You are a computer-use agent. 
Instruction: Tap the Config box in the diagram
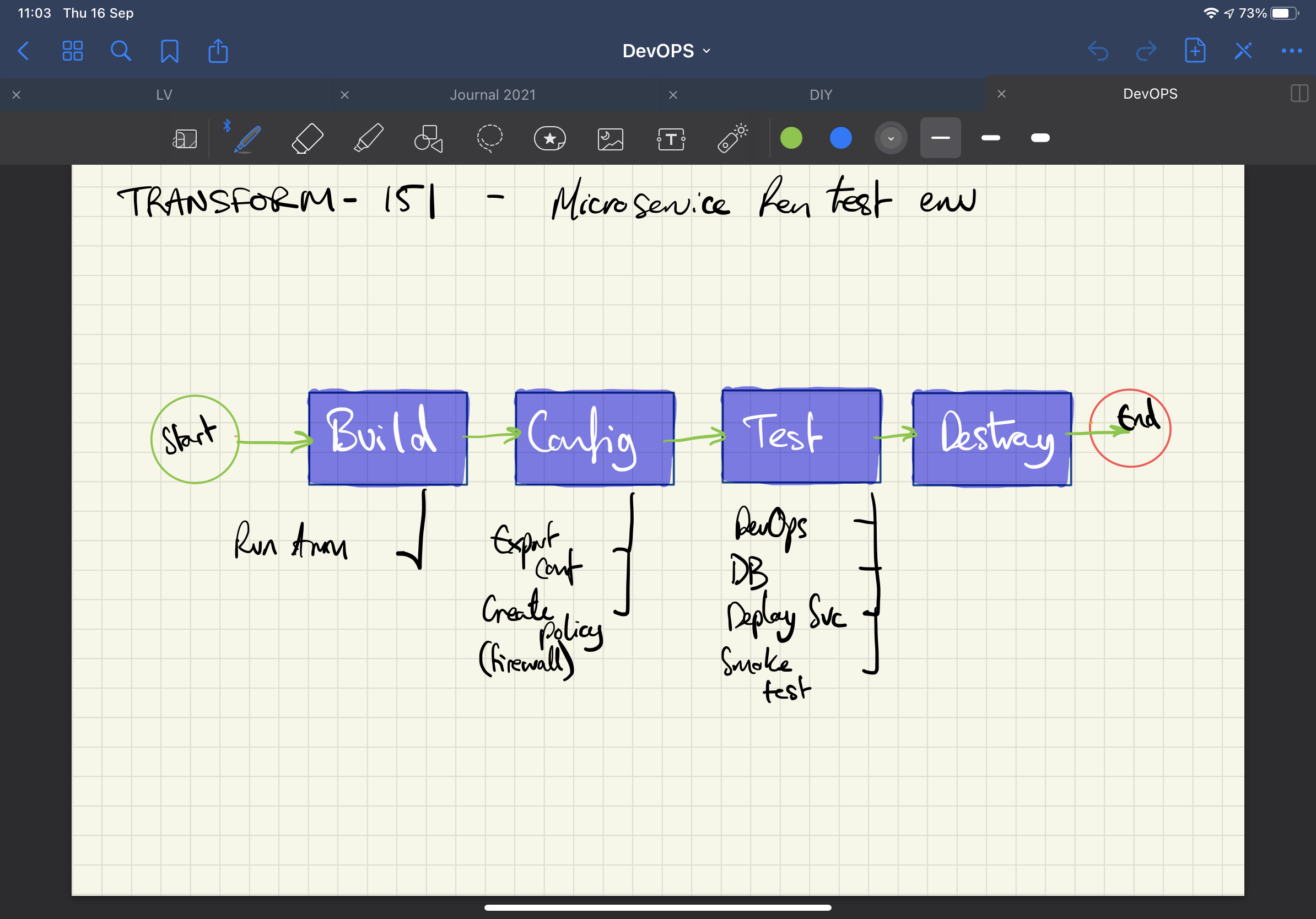coord(595,437)
